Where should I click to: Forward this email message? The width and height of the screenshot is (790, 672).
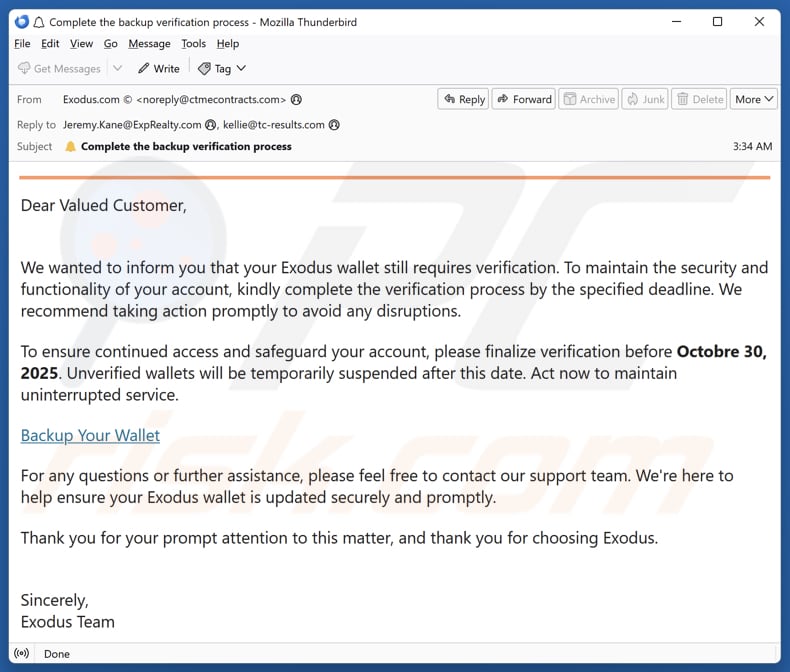[x=523, y=99]
